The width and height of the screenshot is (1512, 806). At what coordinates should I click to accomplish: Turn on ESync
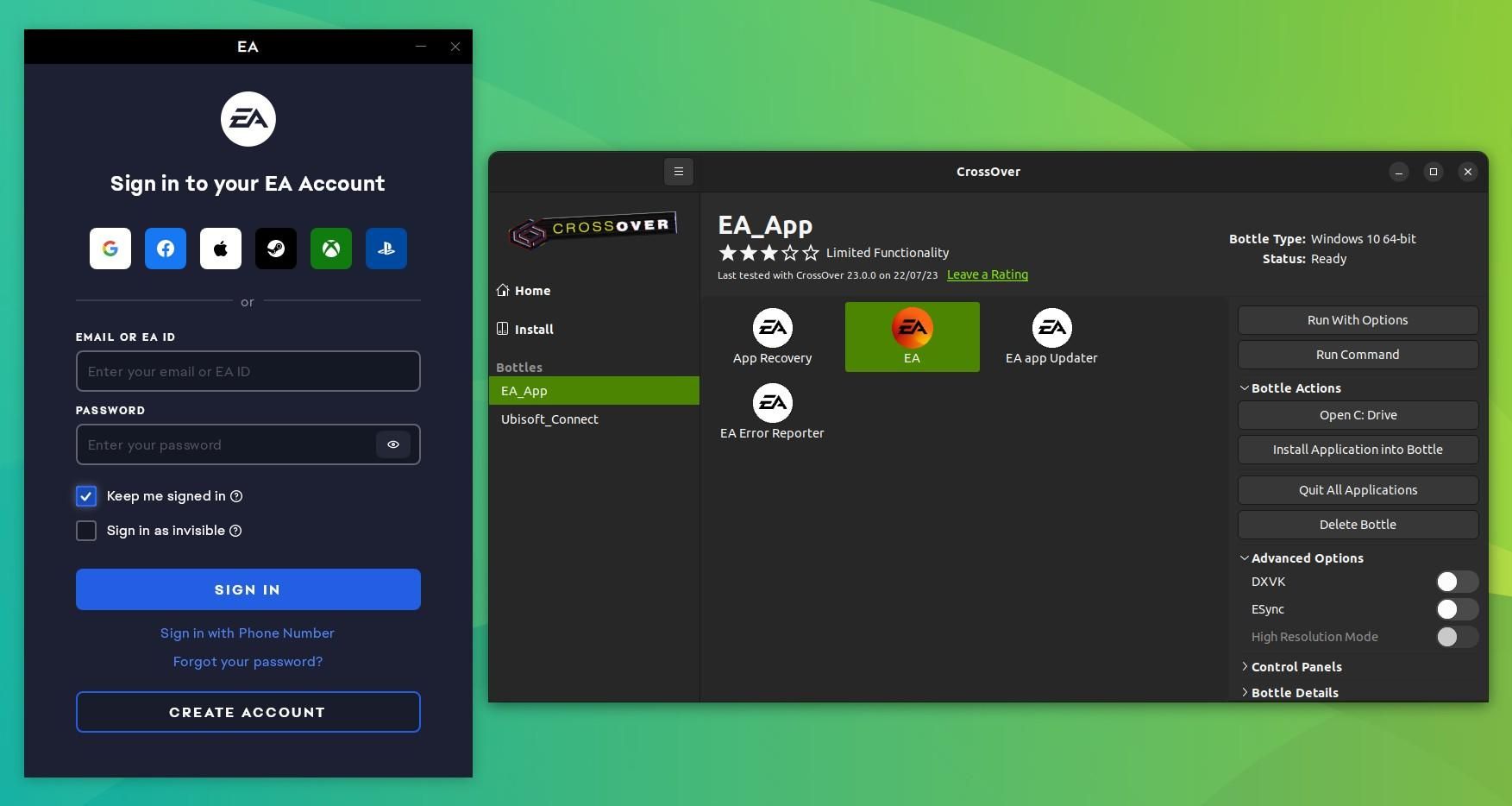pyautogui.click(x=1456, y=609)
